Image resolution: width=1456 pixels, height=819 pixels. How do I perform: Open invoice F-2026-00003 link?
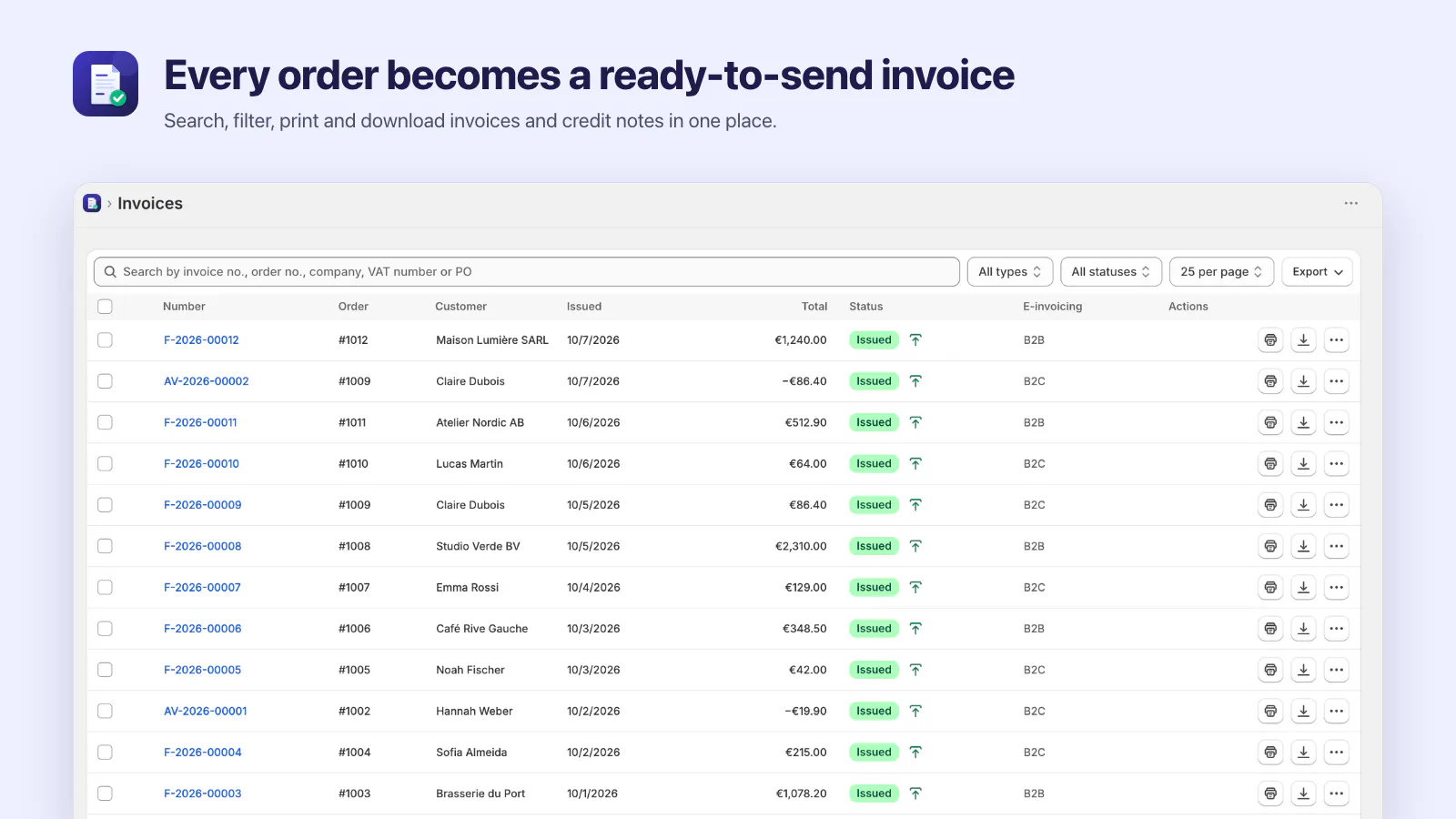click(202, 794)
